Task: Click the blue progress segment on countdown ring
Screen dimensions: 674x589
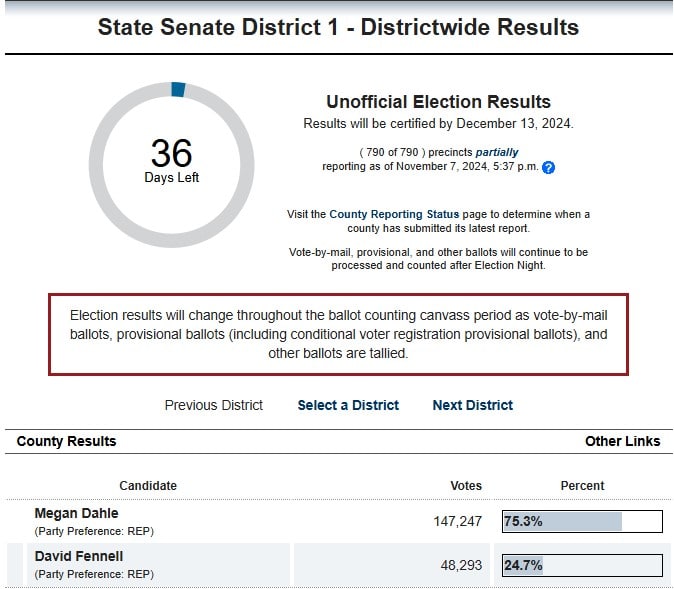Action: pos(178,89)
